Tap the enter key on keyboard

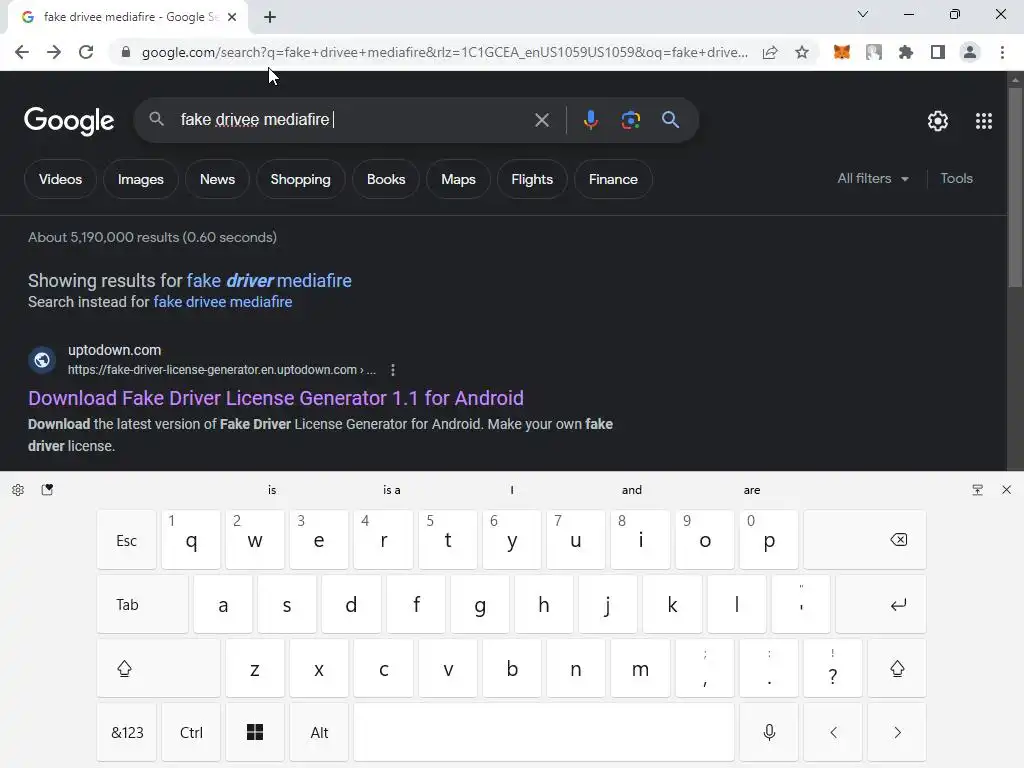coord(880,604)
